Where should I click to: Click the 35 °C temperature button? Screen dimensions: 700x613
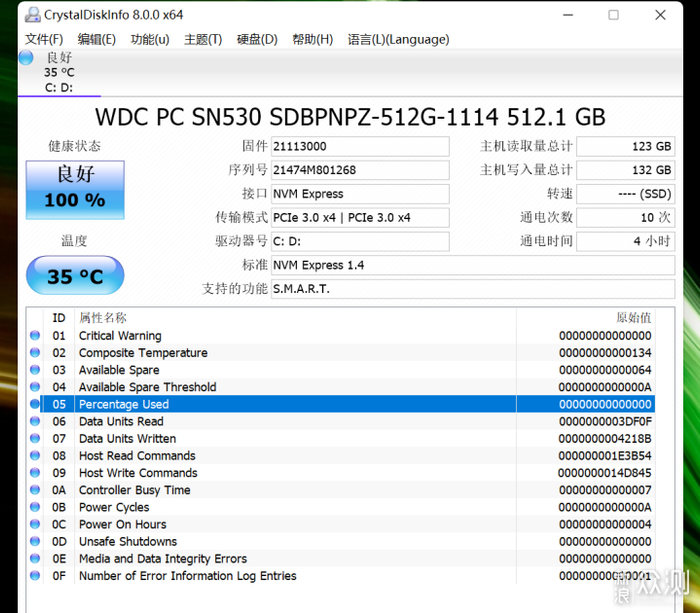coord(75,275)
